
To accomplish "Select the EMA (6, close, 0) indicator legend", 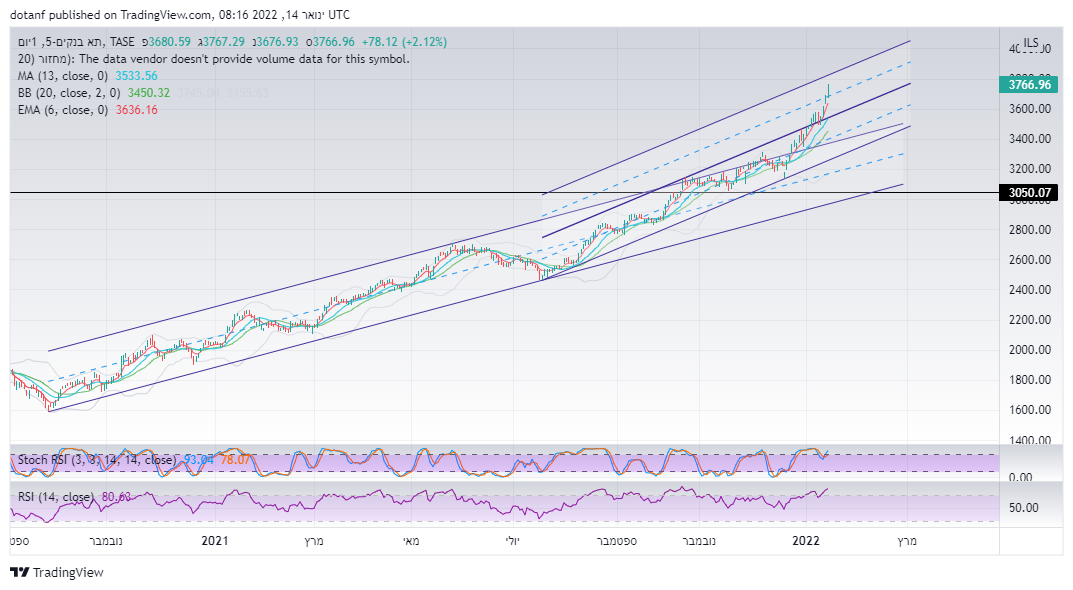I will point(63,110).
